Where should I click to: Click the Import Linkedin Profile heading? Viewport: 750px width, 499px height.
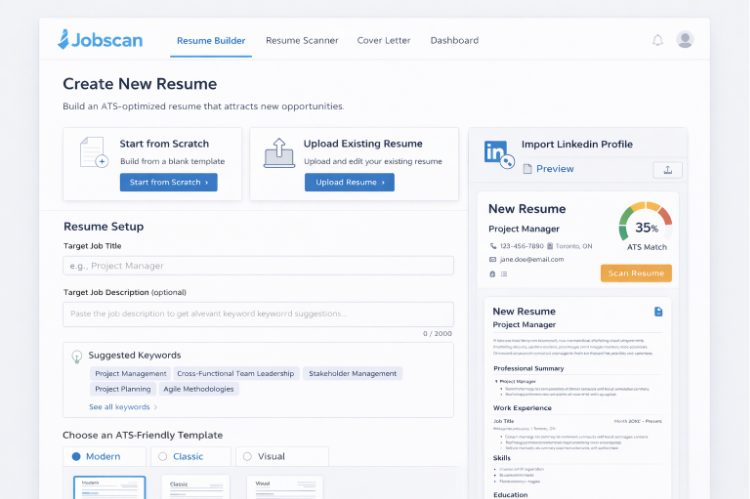pyautogui.click(x=577, y=144)
